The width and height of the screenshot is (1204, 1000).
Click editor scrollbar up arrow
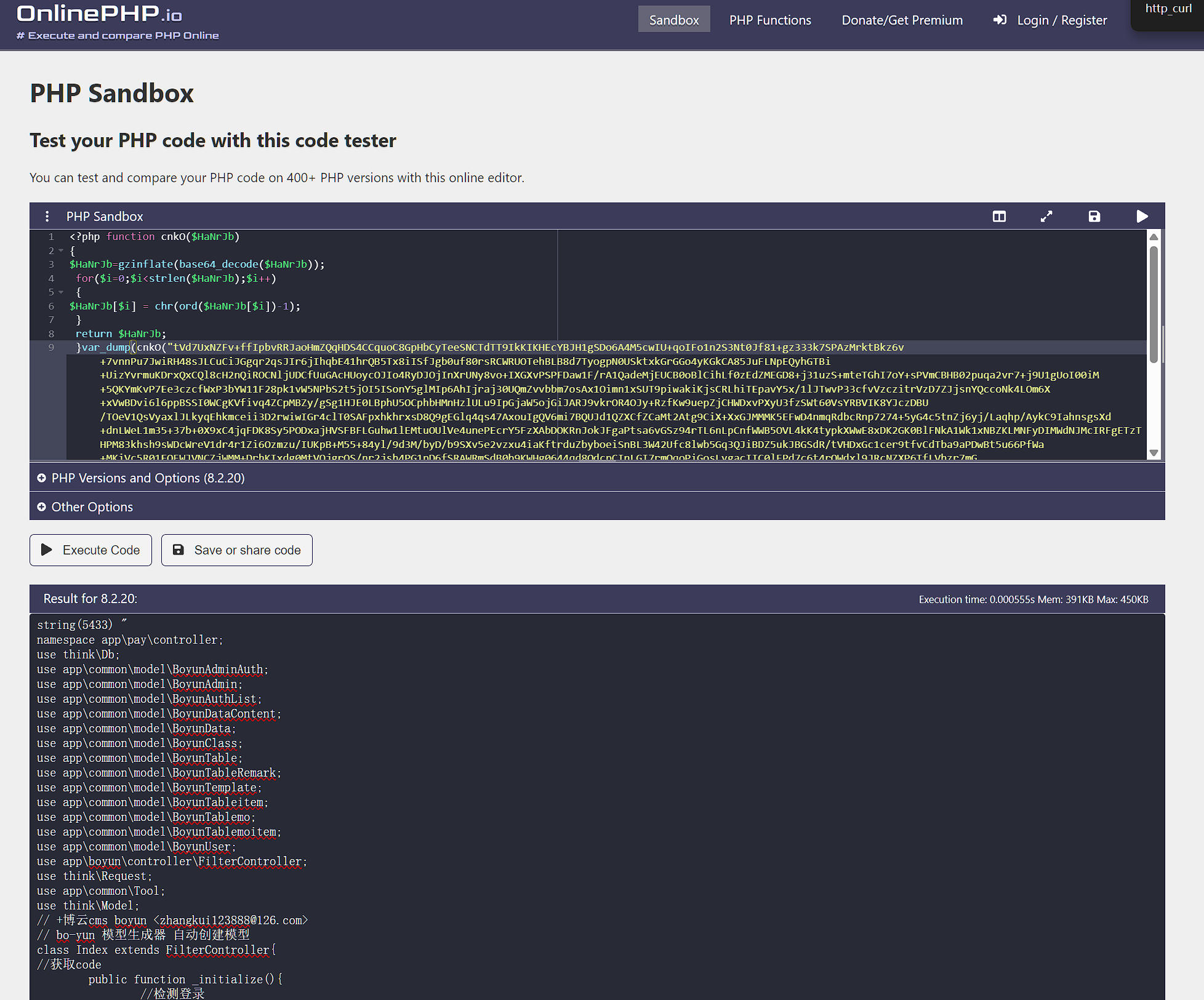click(x=1154, y=237)
